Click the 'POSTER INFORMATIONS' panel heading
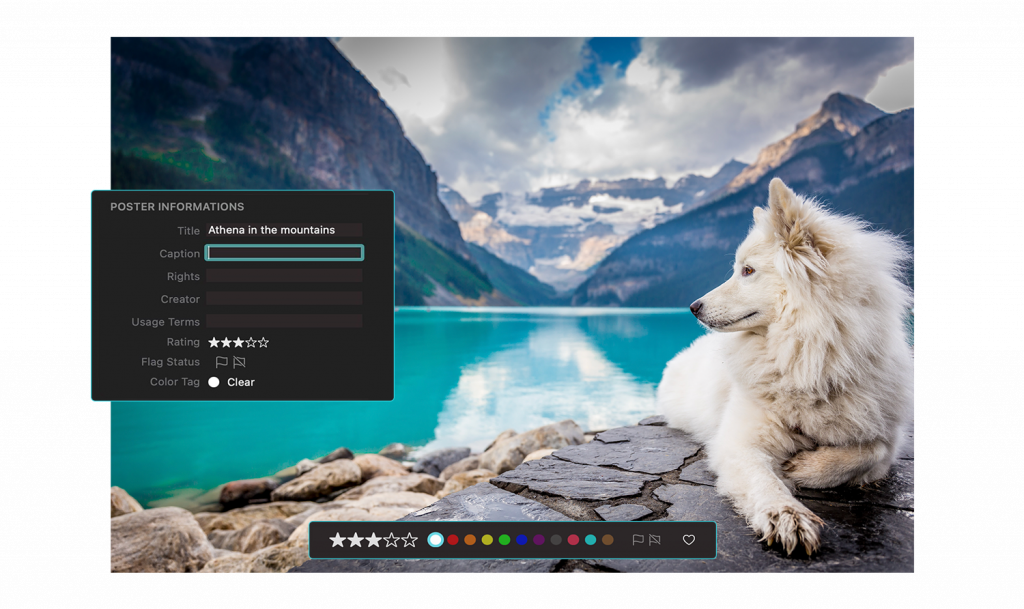This screenshot has height=609, width=1024. (177, 206)
